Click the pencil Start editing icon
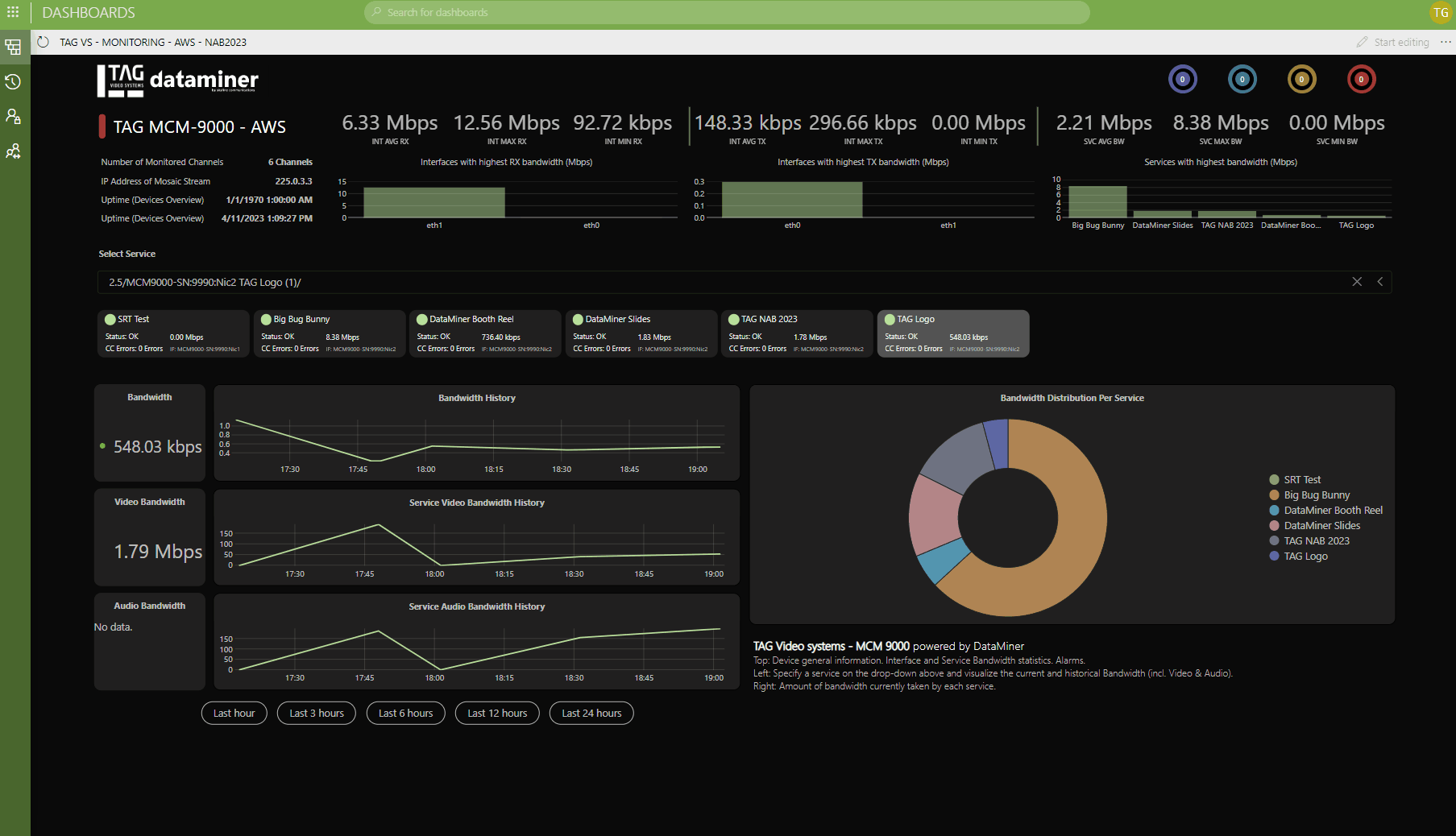This screenshot has height=836, width=1456. pos(1362,42)
